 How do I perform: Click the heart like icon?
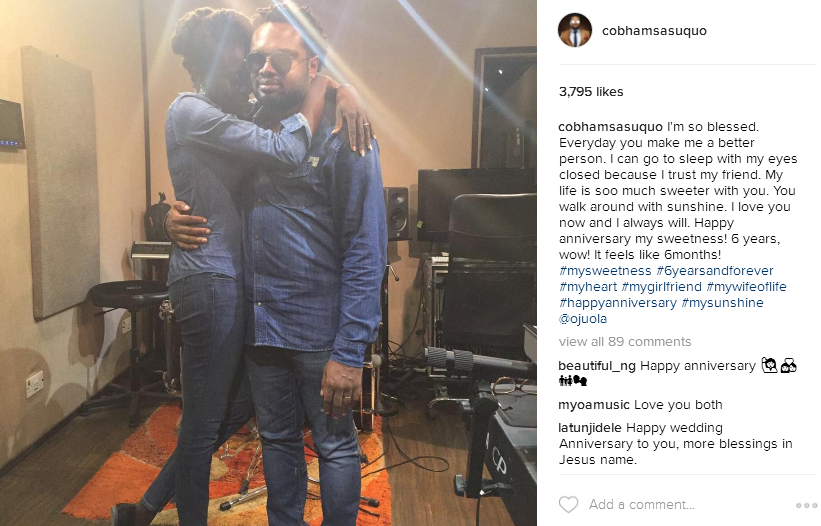click(568, 505)
